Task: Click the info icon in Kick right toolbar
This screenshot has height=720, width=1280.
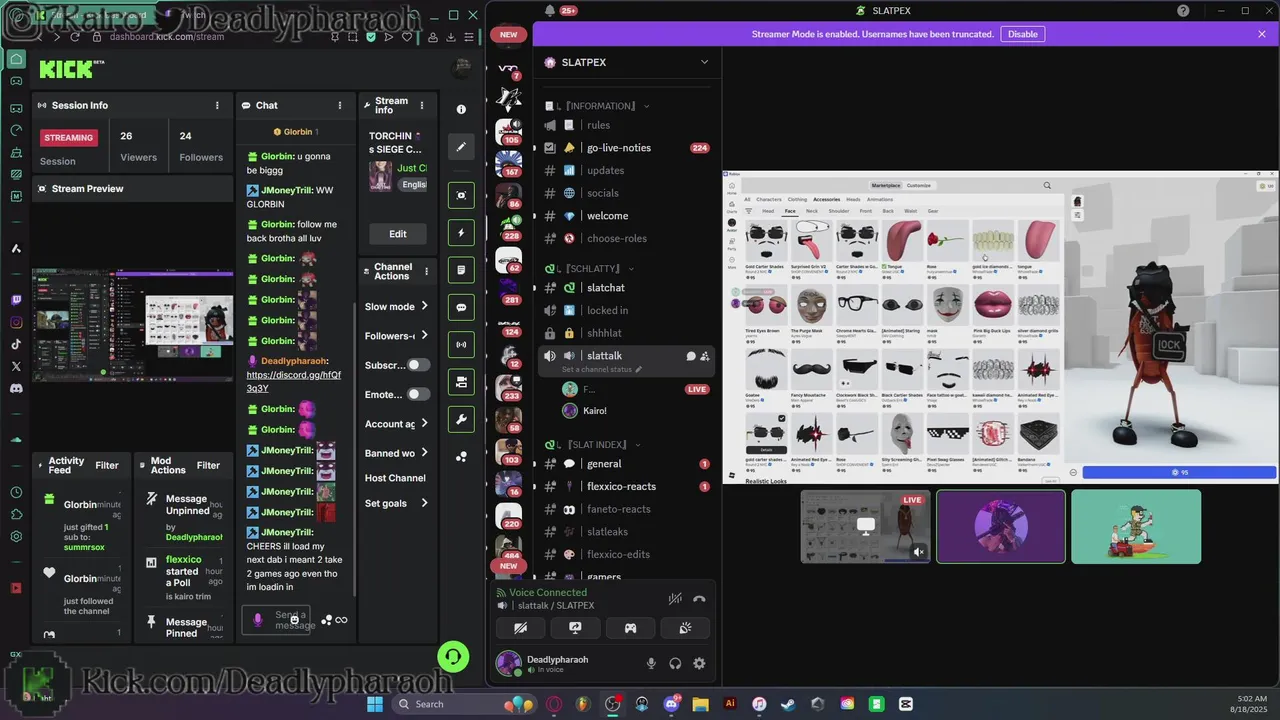Action: tap(461, 109)
